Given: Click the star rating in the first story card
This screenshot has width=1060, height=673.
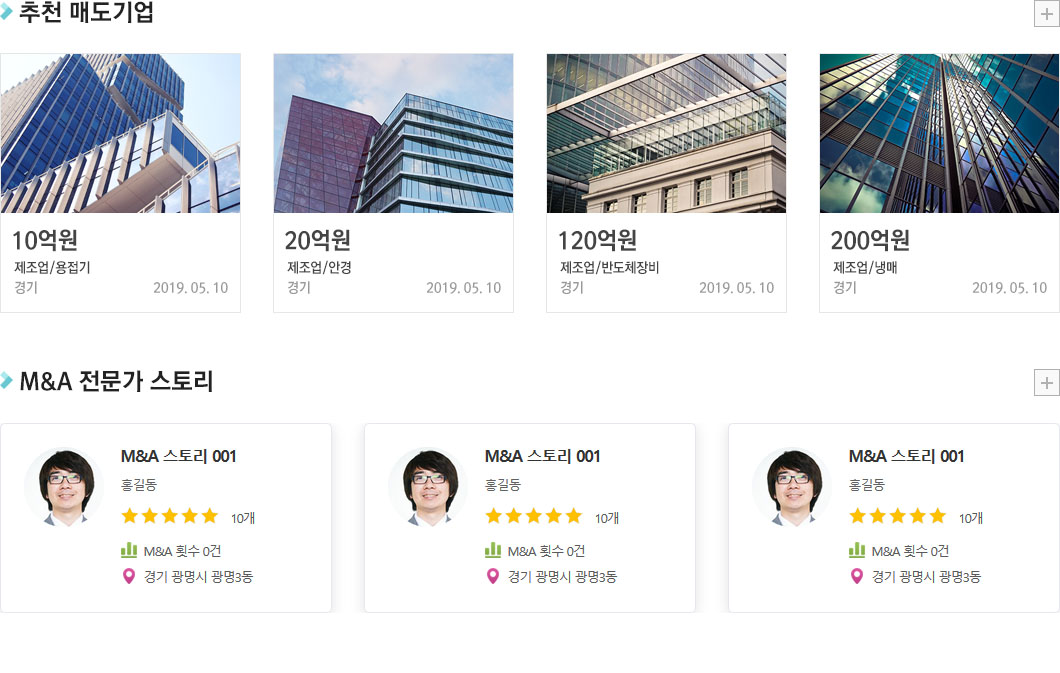Looking at the screenshot, I should coord(170,516).
